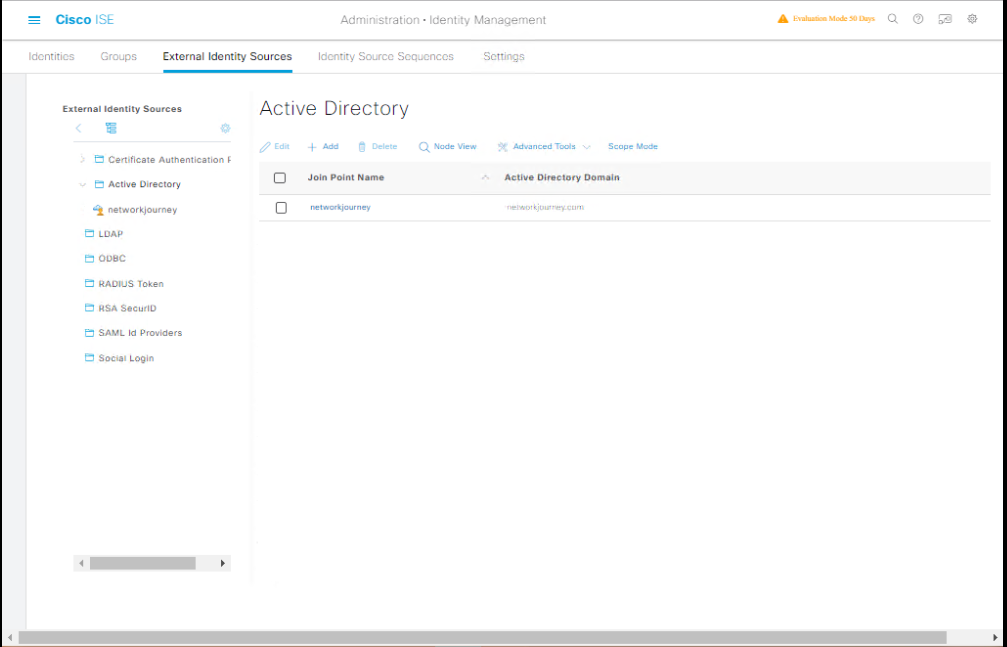Click the ODBC folder icon
1007x647 pixels.
[89, 258]
